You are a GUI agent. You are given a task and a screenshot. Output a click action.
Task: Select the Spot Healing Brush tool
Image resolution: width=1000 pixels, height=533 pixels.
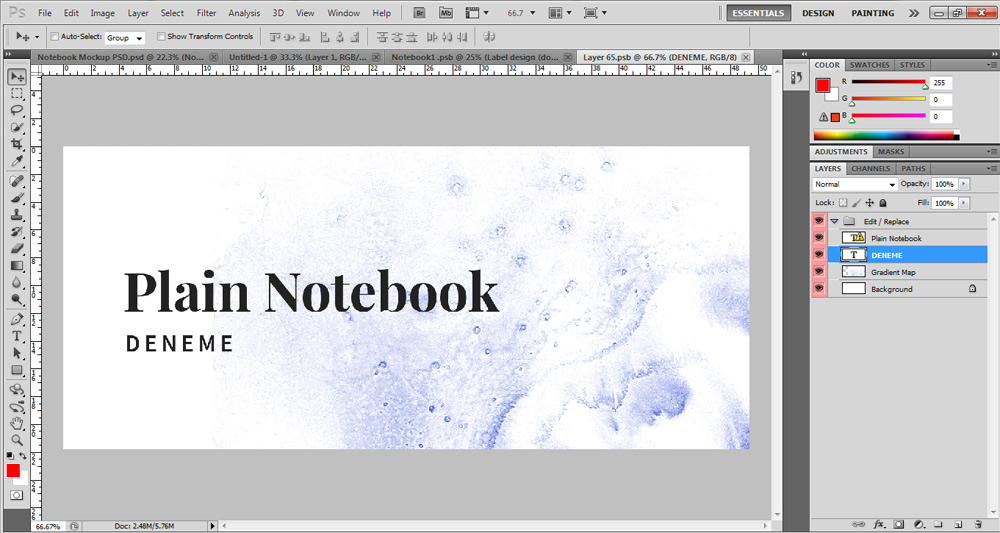pyautogui.click(x=17, y=181)
